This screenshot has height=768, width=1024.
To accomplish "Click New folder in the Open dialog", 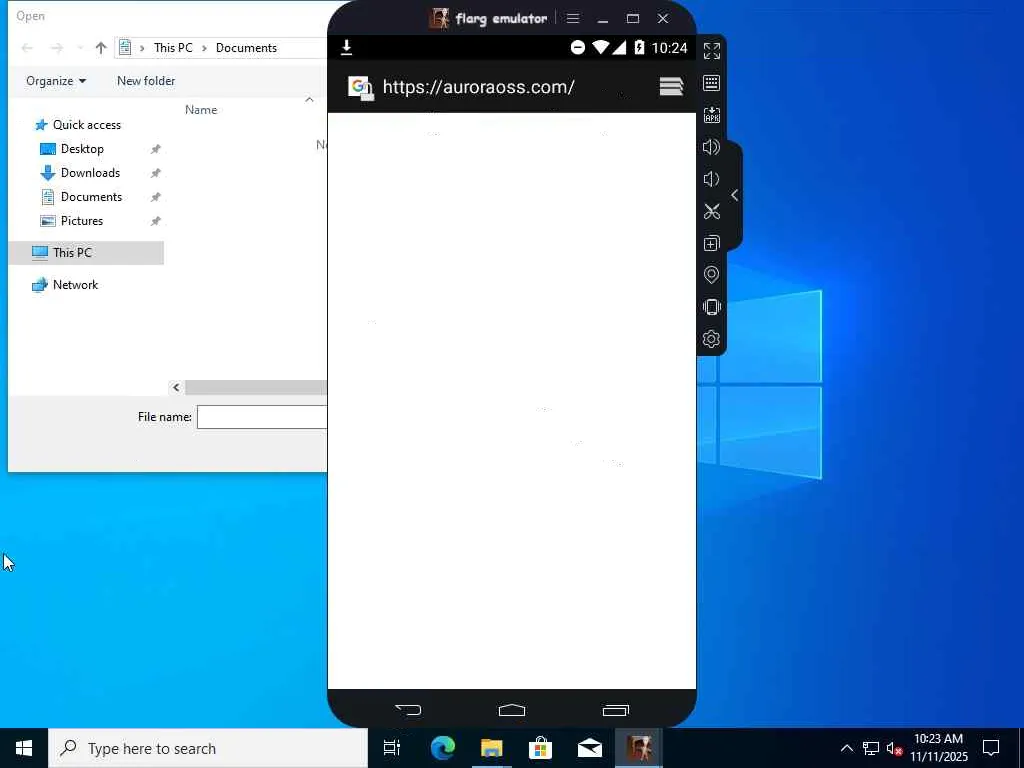I will tap(146, 81).
